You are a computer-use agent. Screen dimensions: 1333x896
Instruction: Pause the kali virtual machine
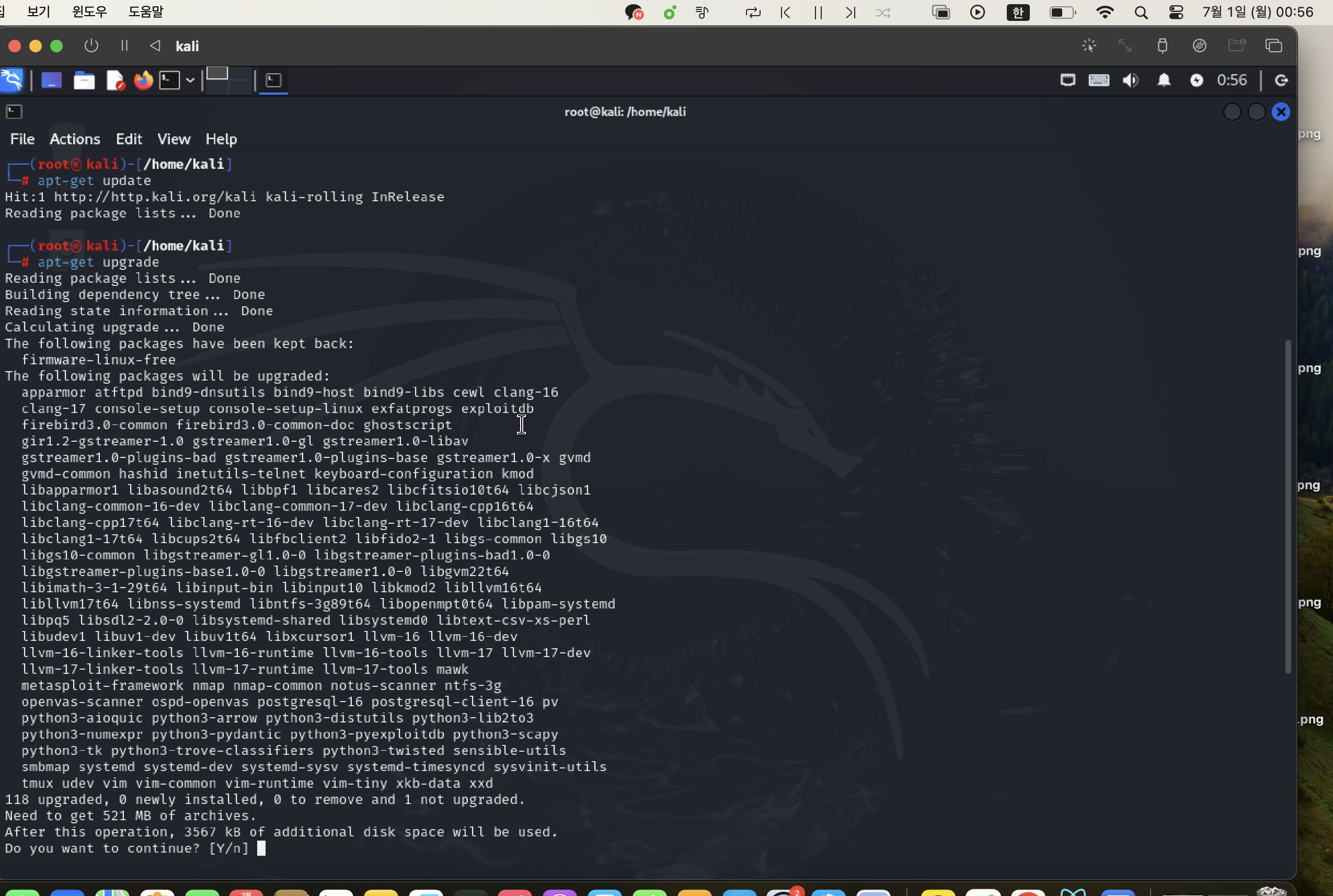124,45
